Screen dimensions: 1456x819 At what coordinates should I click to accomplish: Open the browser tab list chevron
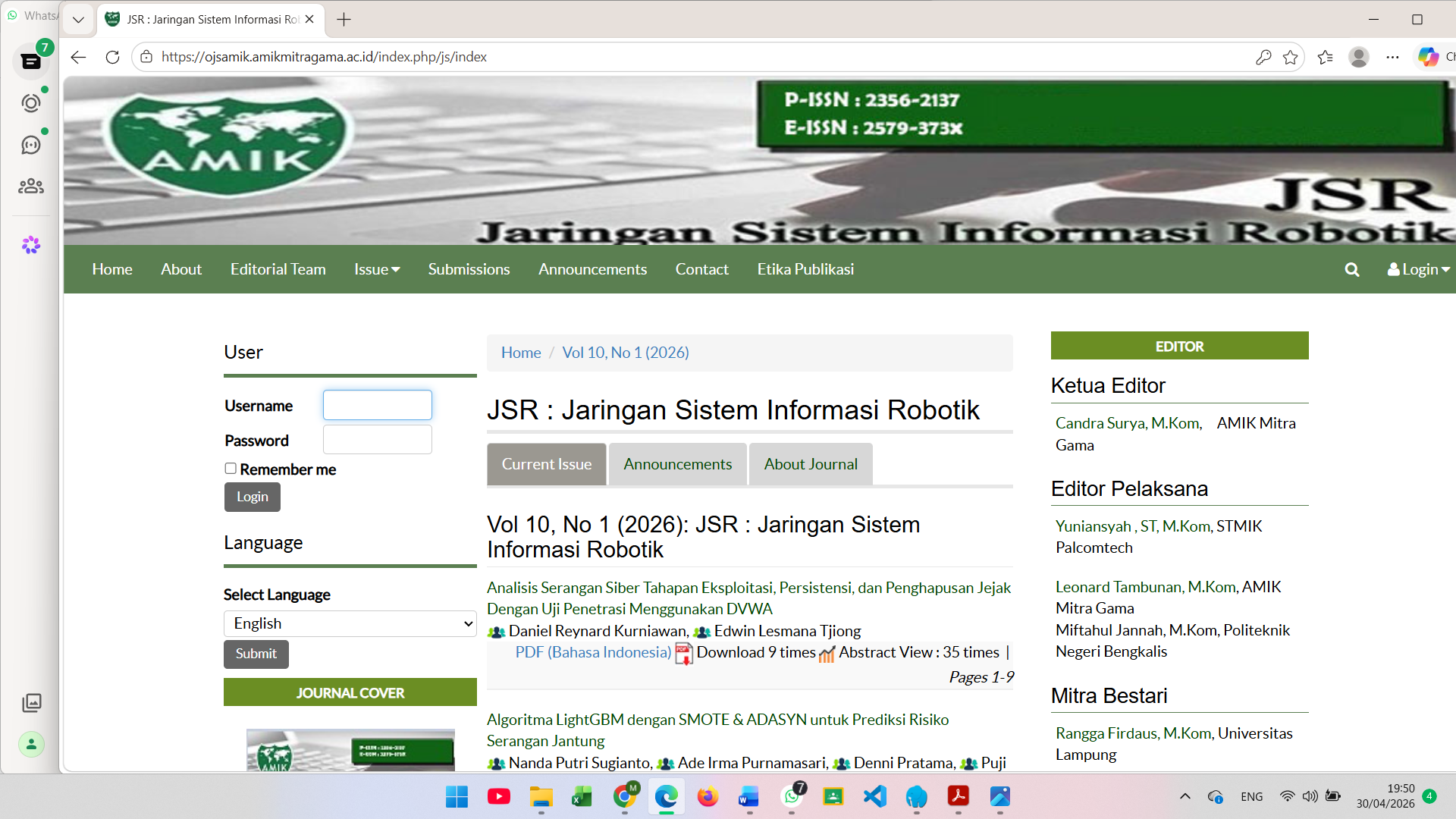pos(78,20)
